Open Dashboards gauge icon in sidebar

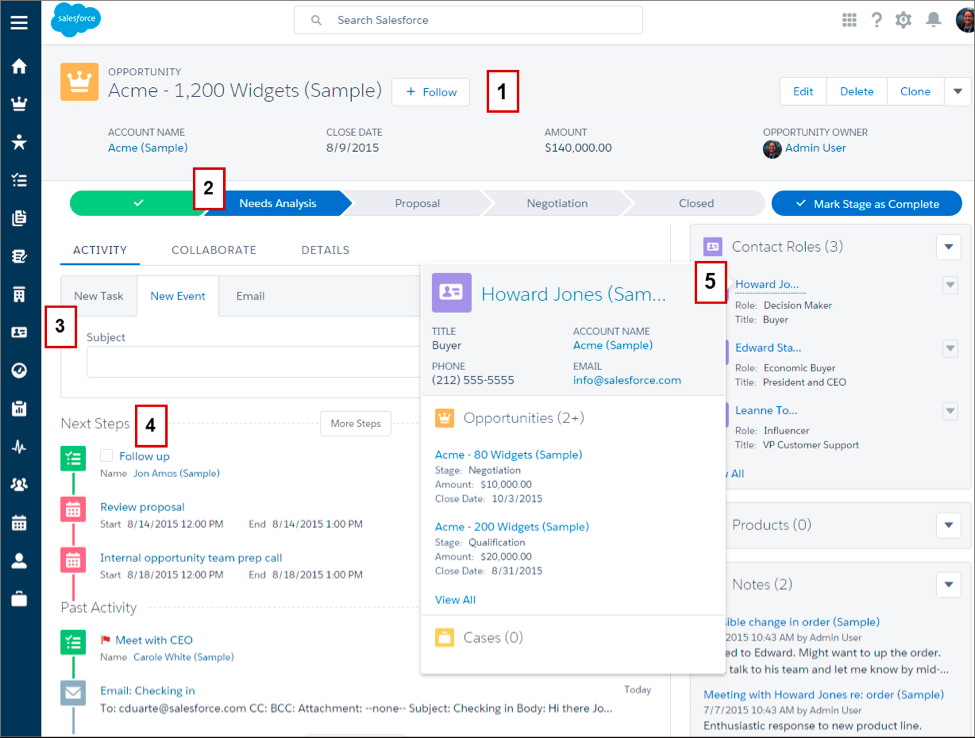(x=19, y=371)
